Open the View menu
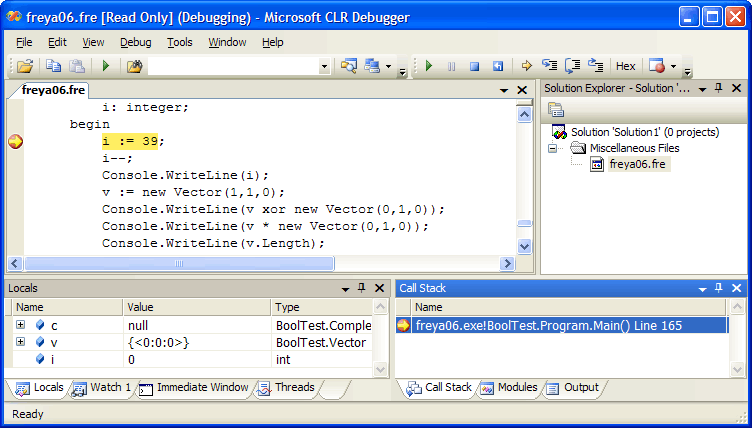 click(93, 42)
